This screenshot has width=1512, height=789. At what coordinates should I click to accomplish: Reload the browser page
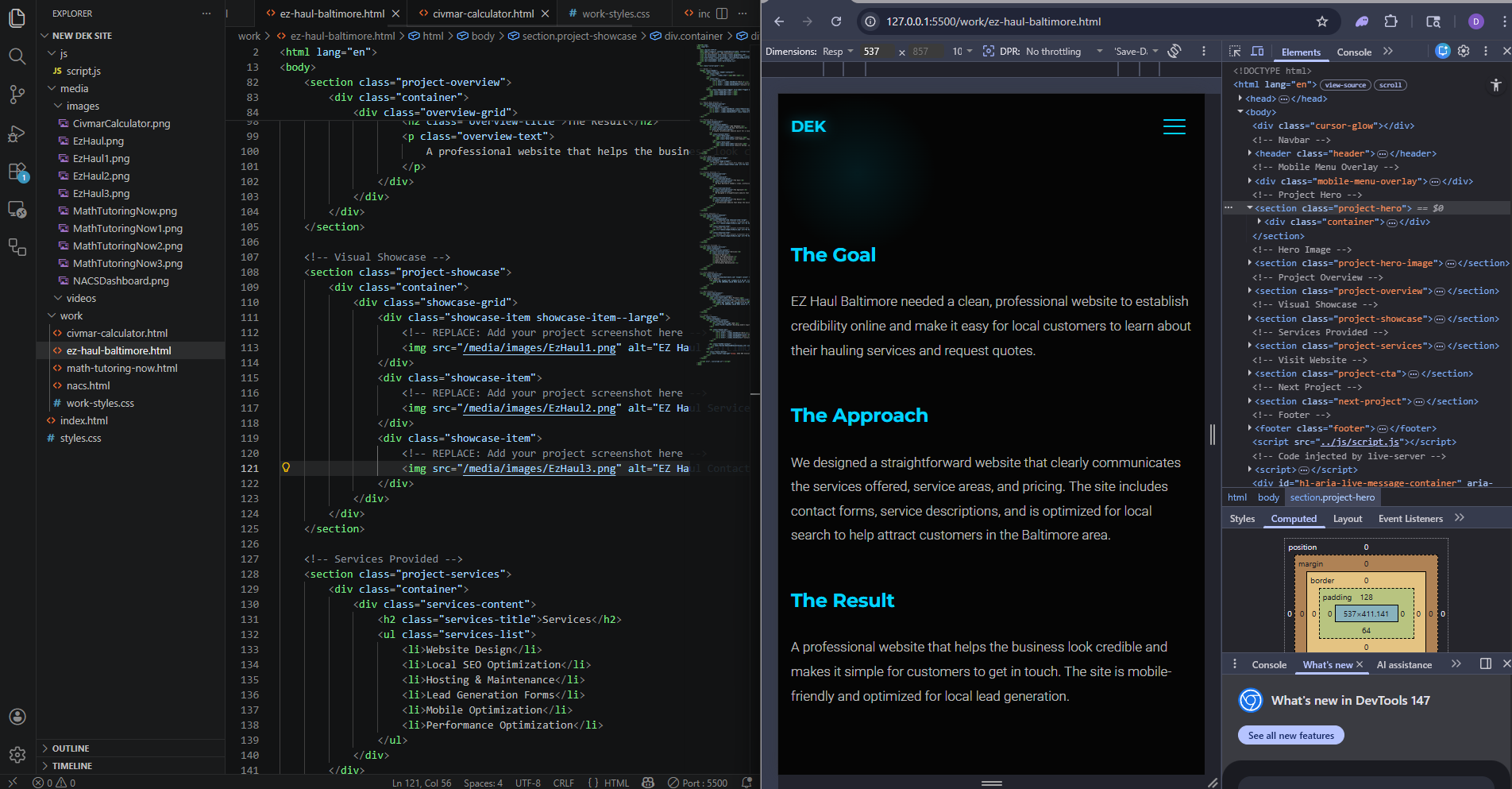(x=836, y=21)
